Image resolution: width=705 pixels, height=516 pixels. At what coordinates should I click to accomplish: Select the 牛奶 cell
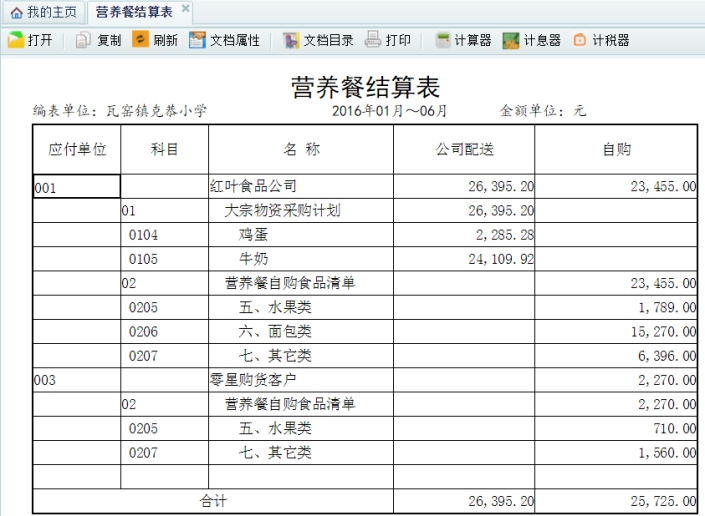pos(301,259)
